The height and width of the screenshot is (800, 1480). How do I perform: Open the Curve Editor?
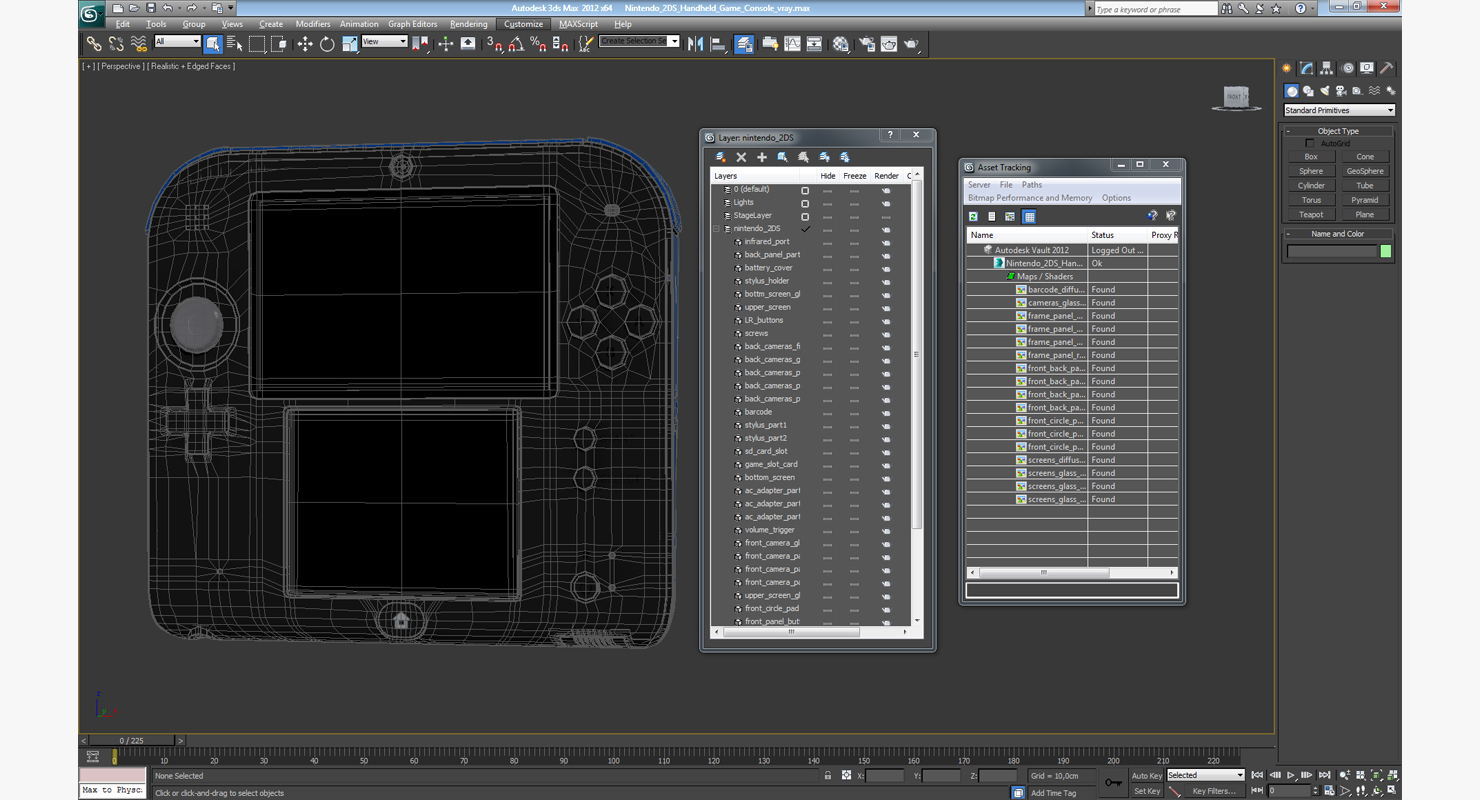(792, 44)
